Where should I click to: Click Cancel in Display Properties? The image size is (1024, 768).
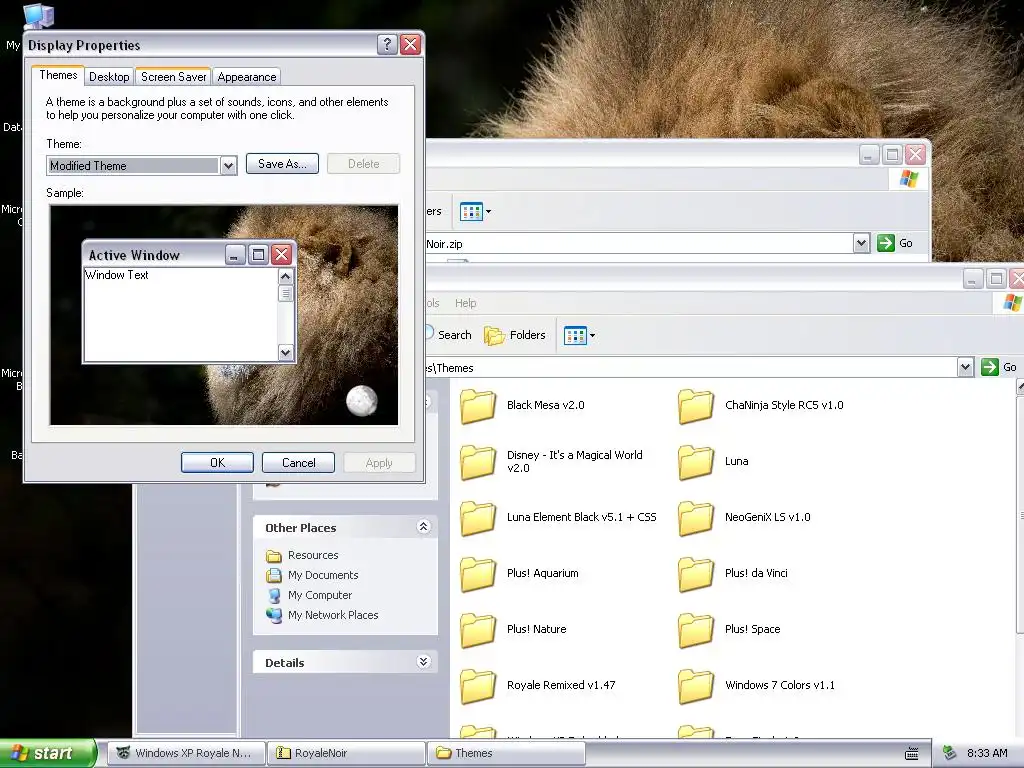click(x=298, y=462)
